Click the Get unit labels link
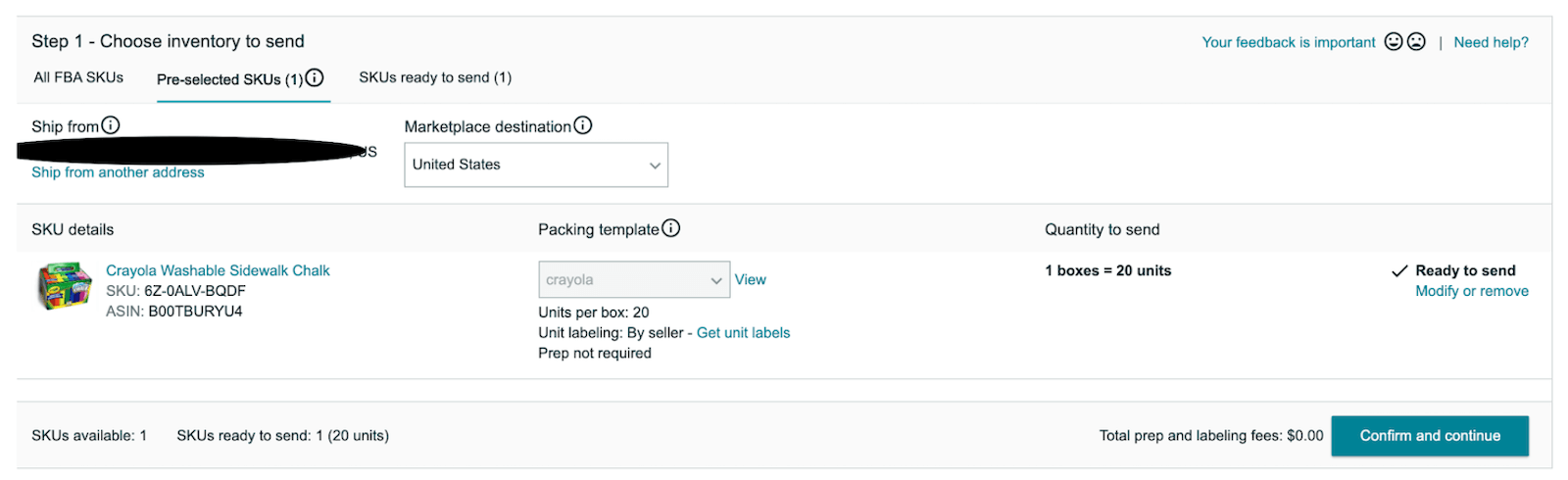The image size is (1568, 480). tap(743, 333)
